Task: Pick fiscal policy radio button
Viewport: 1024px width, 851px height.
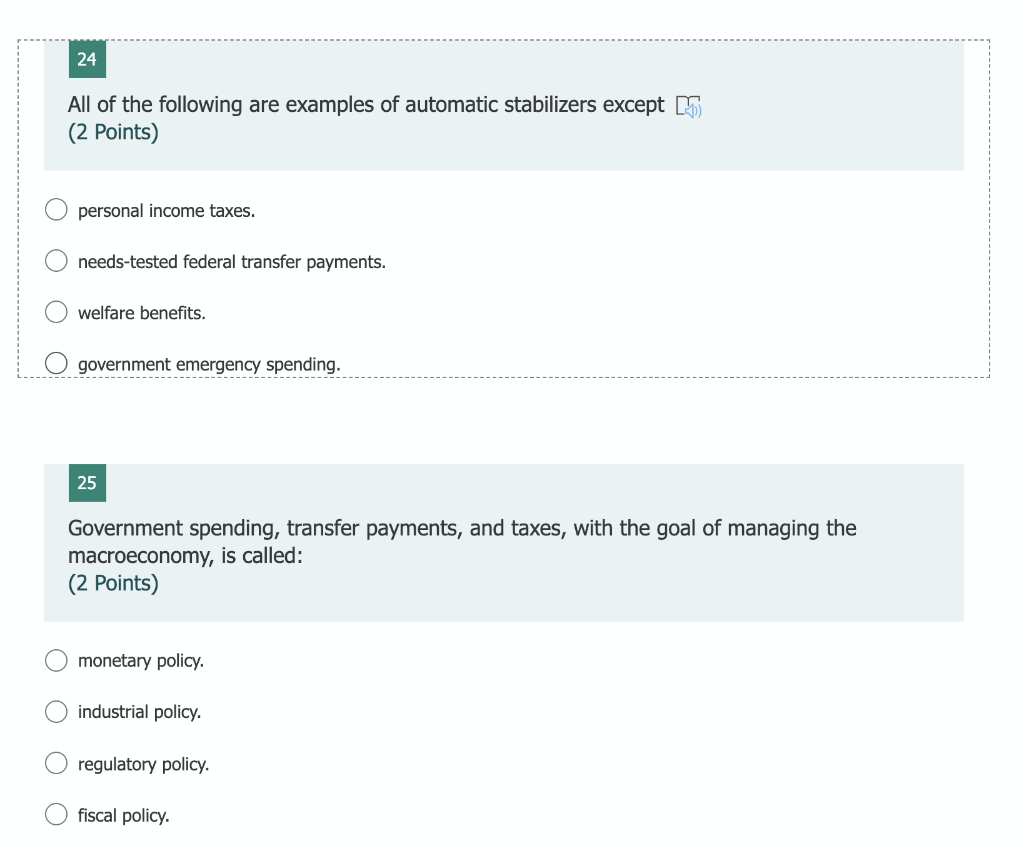Action: (x=56, y=814)
